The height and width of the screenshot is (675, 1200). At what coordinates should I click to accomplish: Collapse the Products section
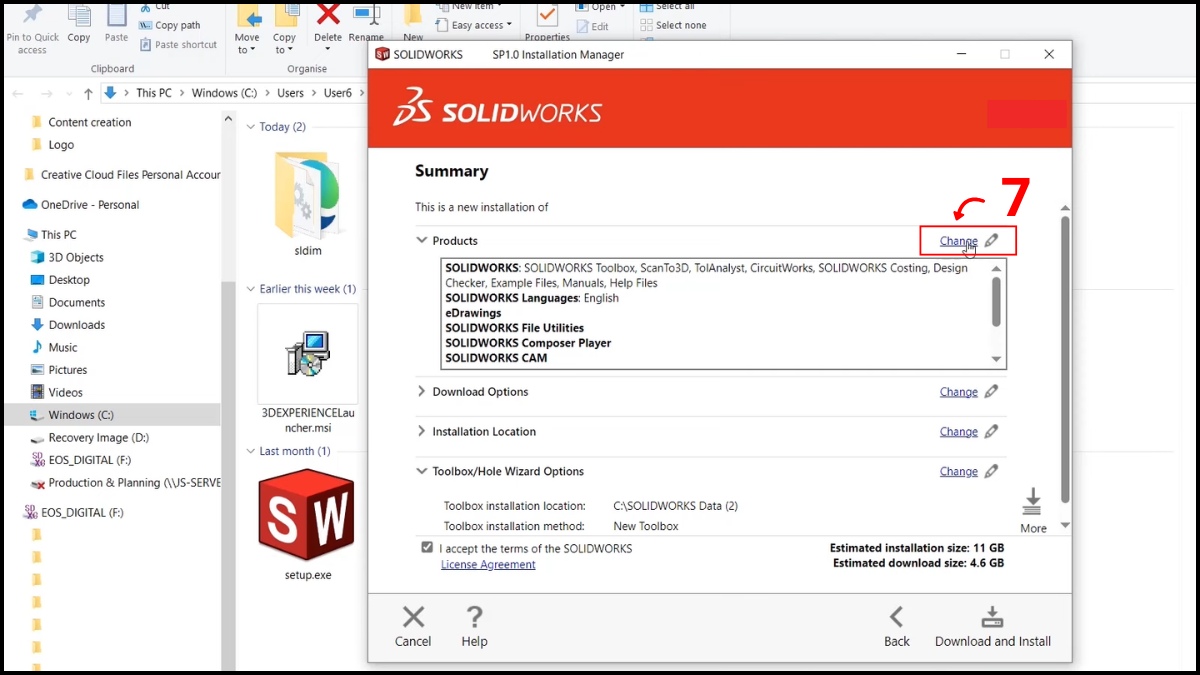pos(421,241)
